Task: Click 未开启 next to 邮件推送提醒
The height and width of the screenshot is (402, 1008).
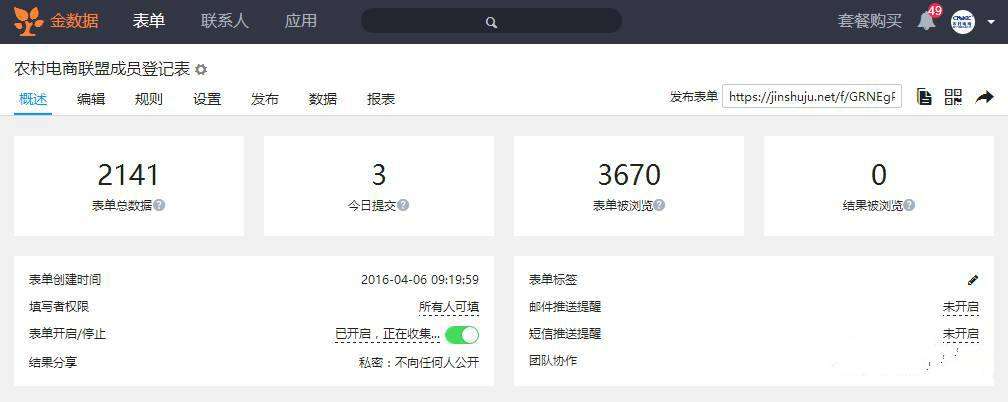Action: [x=960, y=307]
